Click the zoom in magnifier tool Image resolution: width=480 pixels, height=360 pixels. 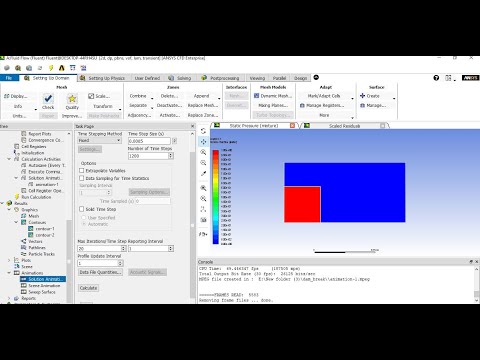pos(203,152)
